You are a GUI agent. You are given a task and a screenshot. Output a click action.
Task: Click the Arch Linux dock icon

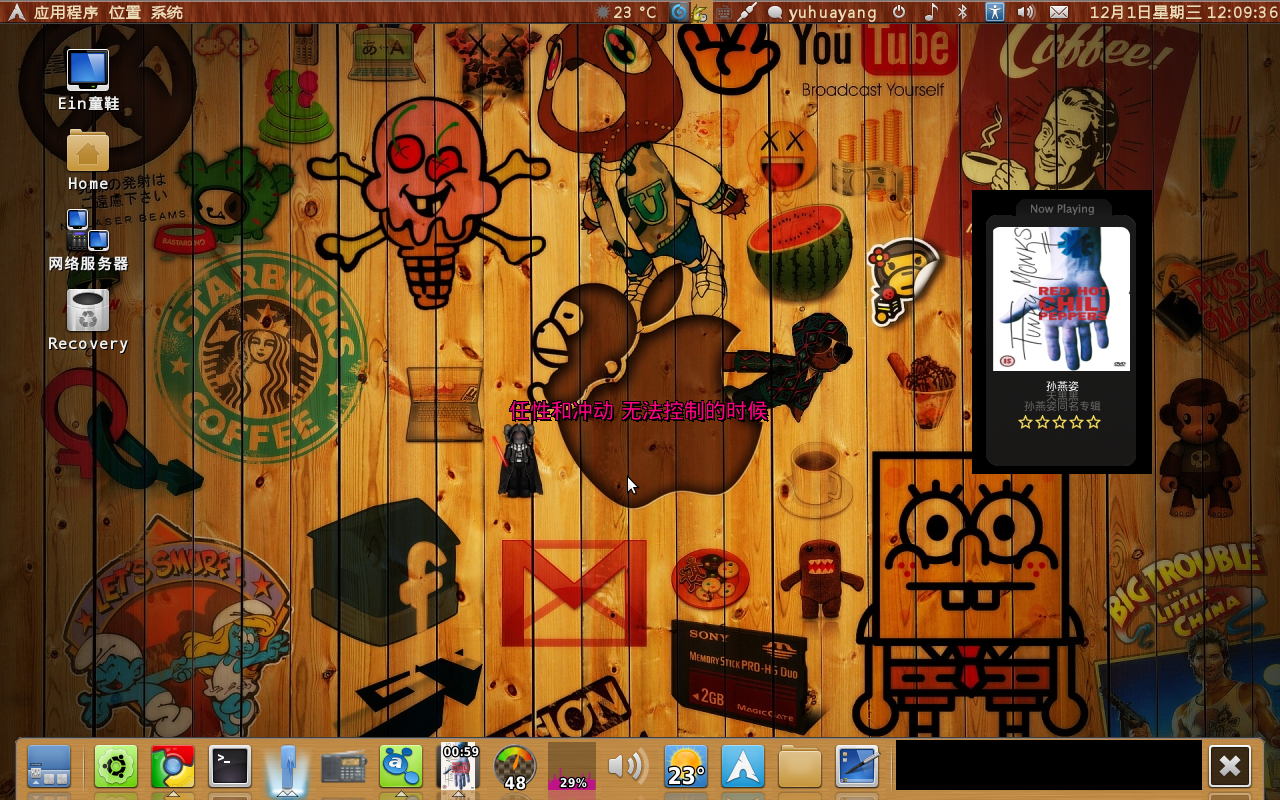tap(743, 767)
